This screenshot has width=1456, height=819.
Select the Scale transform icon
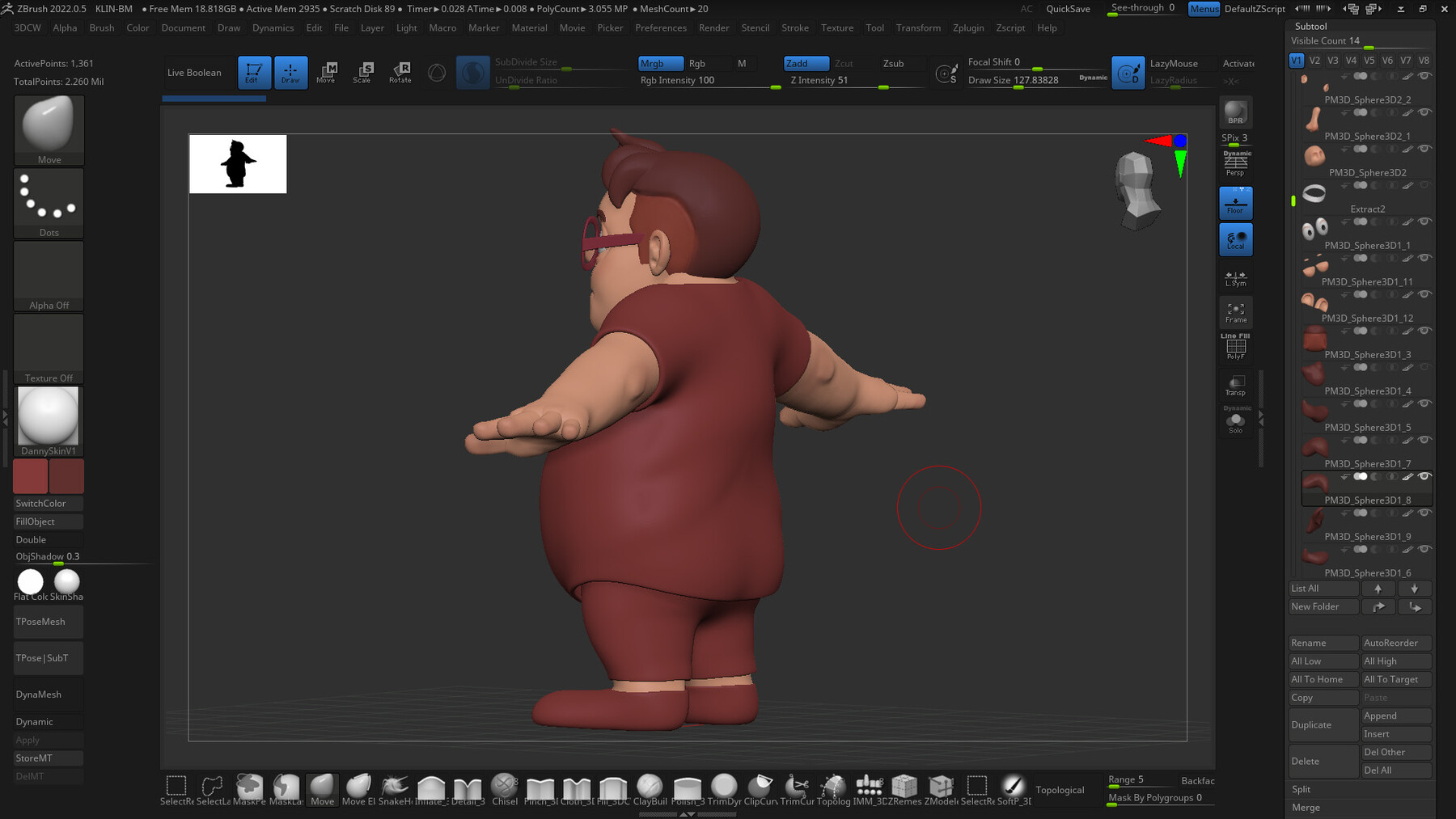pyautogui.click(x=362, y=73)
